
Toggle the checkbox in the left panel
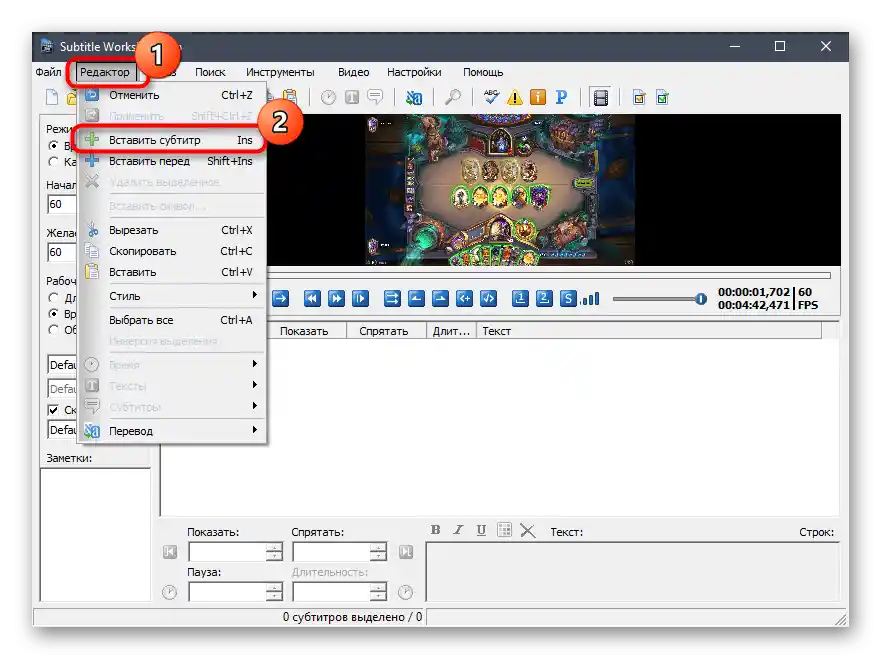pos(54,410)
